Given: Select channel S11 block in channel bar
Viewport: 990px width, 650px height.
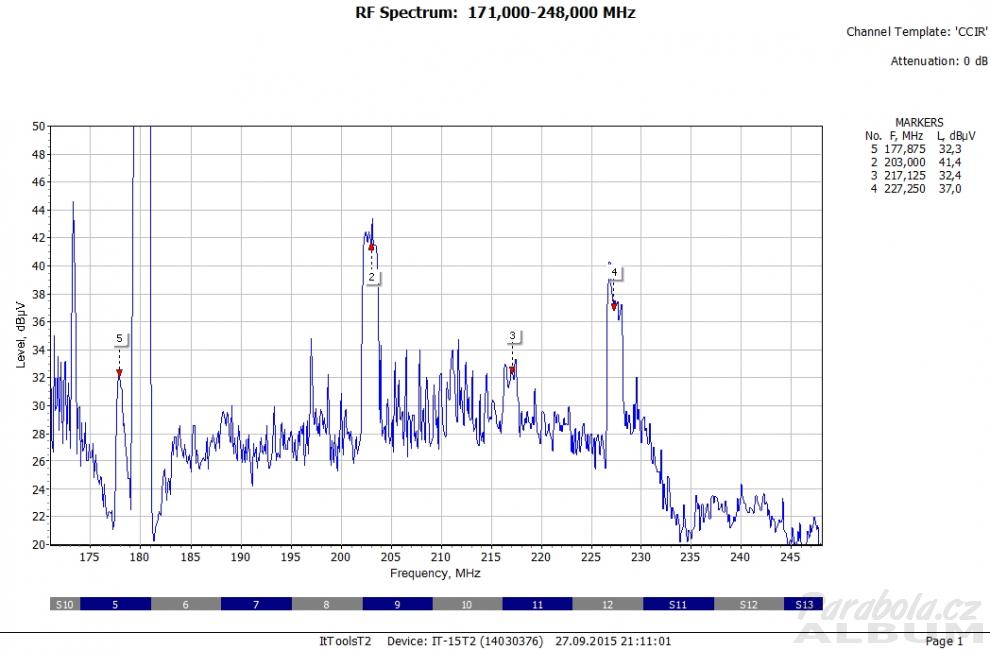Looking at the screenshot, I should pyautogui.click(x=678, y=605).
